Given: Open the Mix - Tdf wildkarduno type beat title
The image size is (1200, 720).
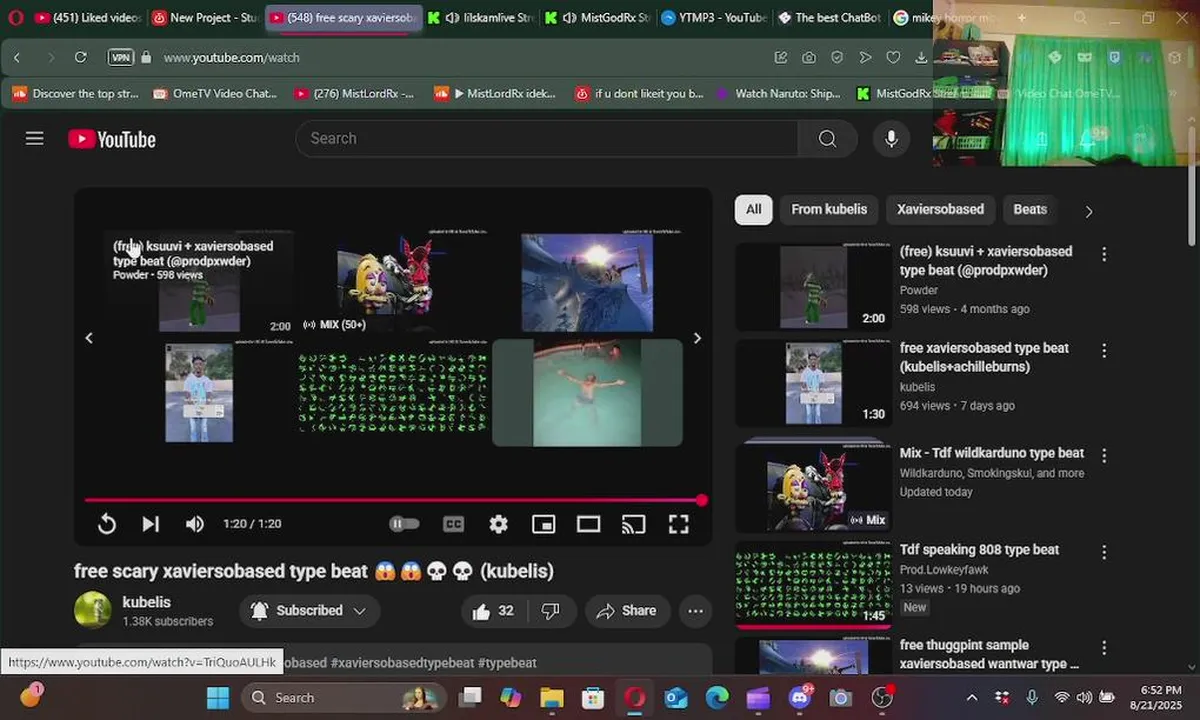Looking at the screenshot, I should (992, 453).
